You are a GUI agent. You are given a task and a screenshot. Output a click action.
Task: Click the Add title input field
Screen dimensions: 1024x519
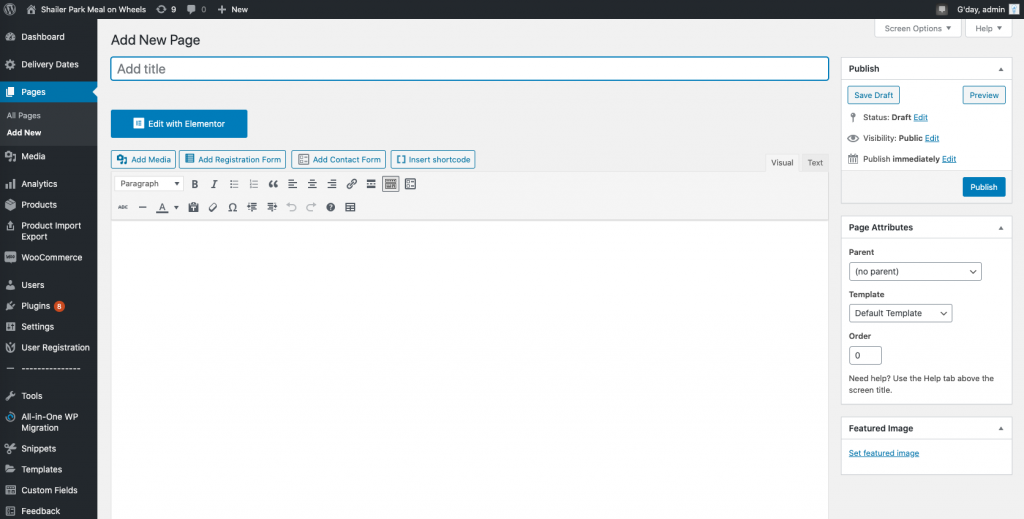pyautogui.click(x=470, y=69)
